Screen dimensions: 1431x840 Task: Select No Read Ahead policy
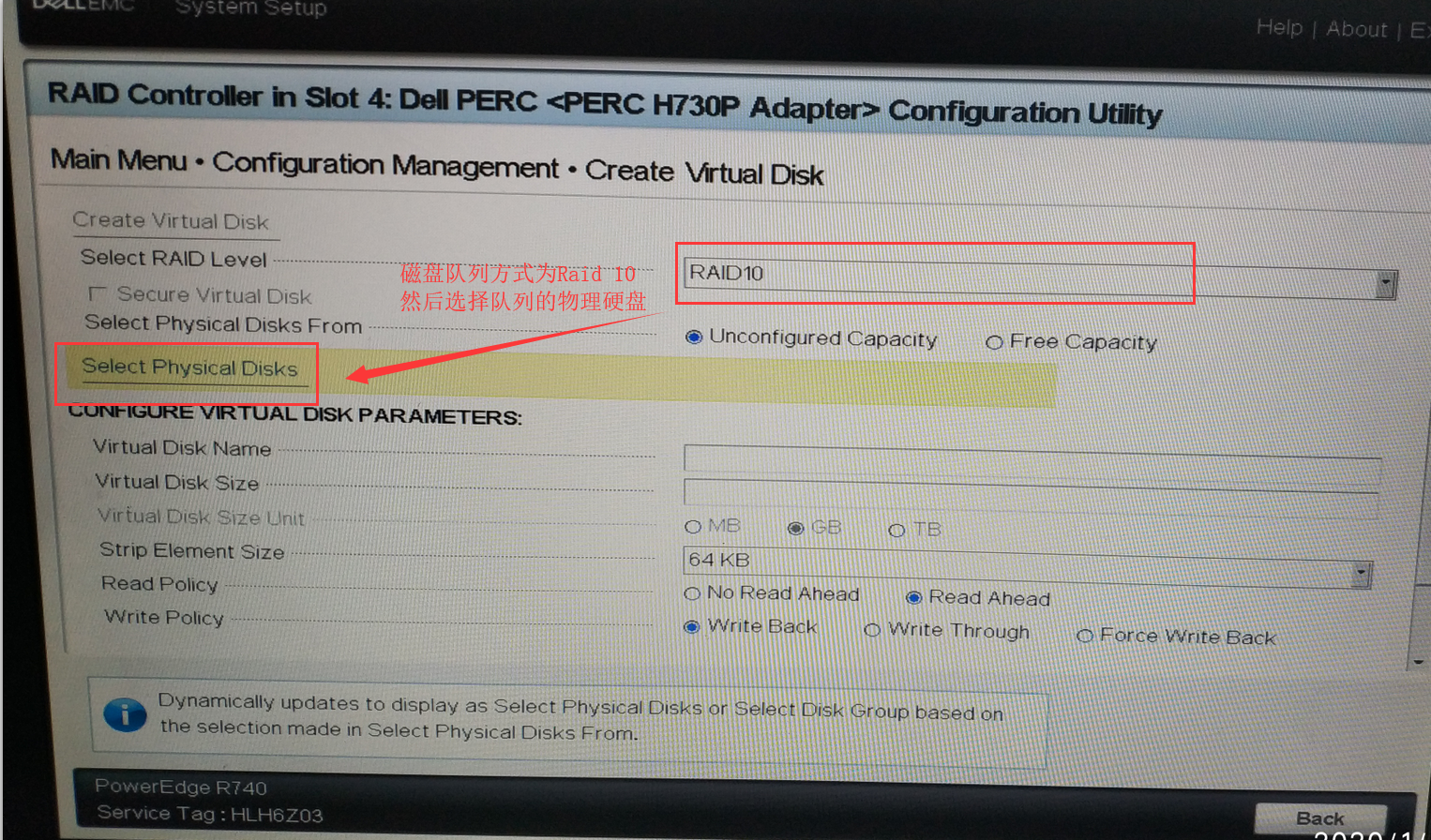[x=692, y=593]
